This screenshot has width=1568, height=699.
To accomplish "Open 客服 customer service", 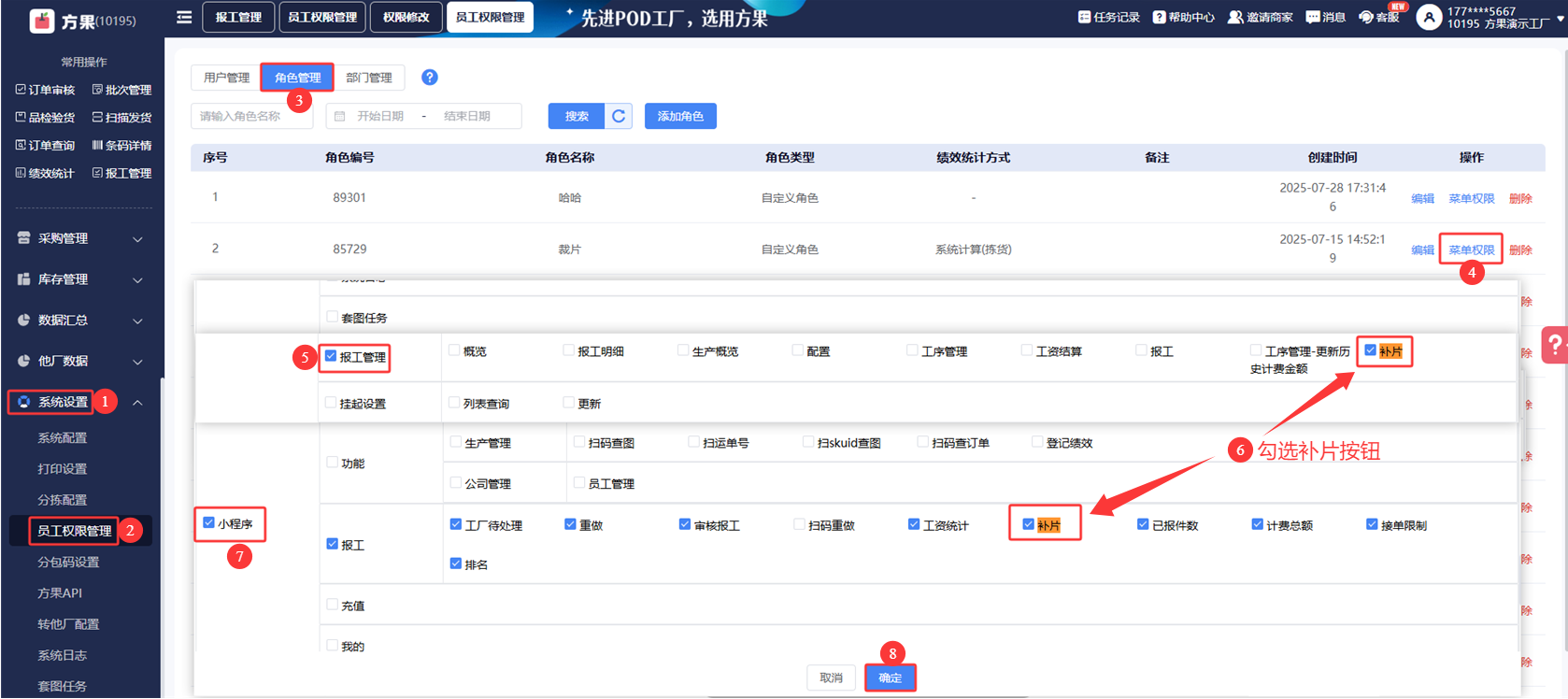I will [1366, 17].
